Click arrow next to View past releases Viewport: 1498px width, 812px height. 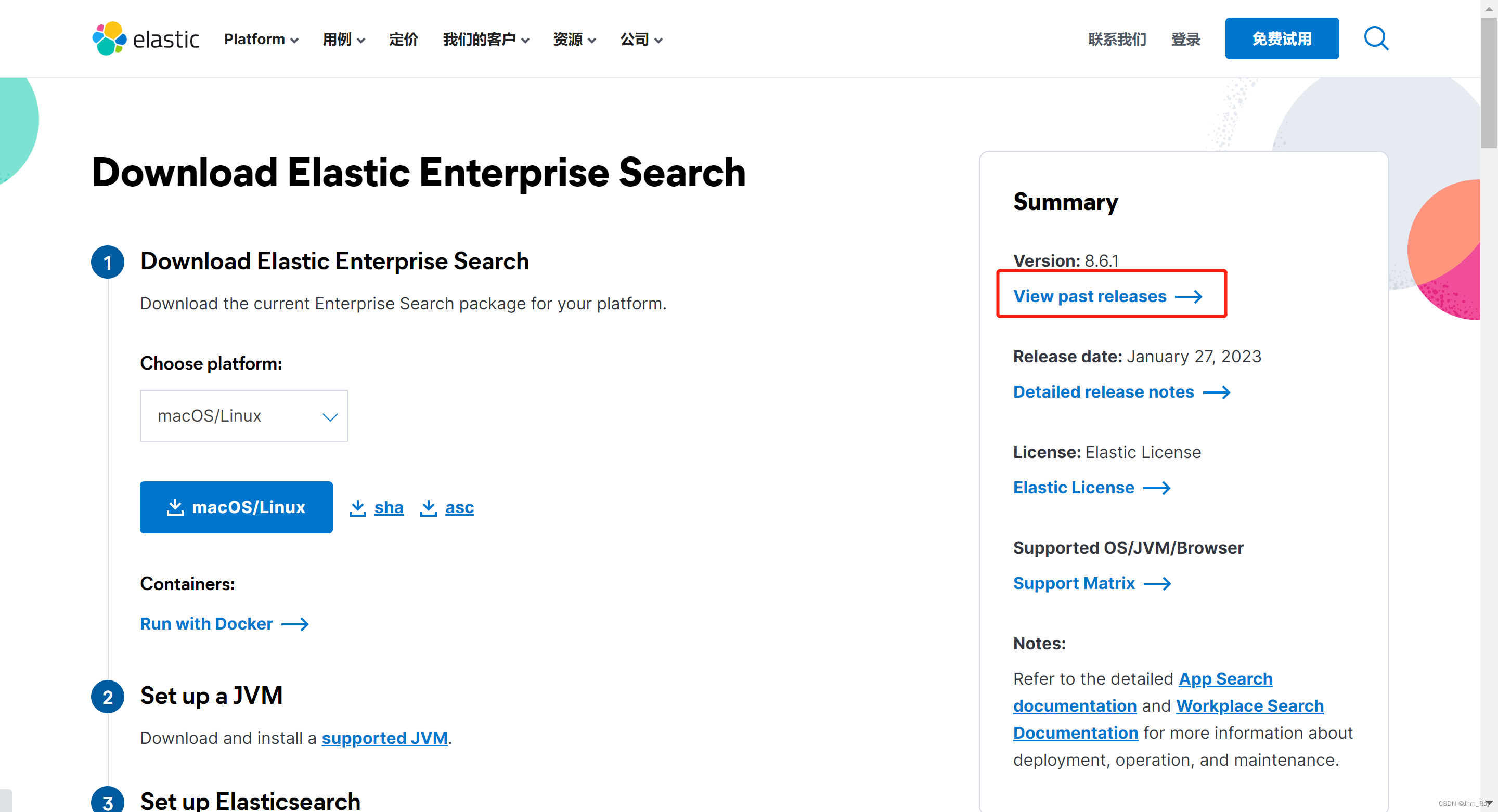point(1188,296)
